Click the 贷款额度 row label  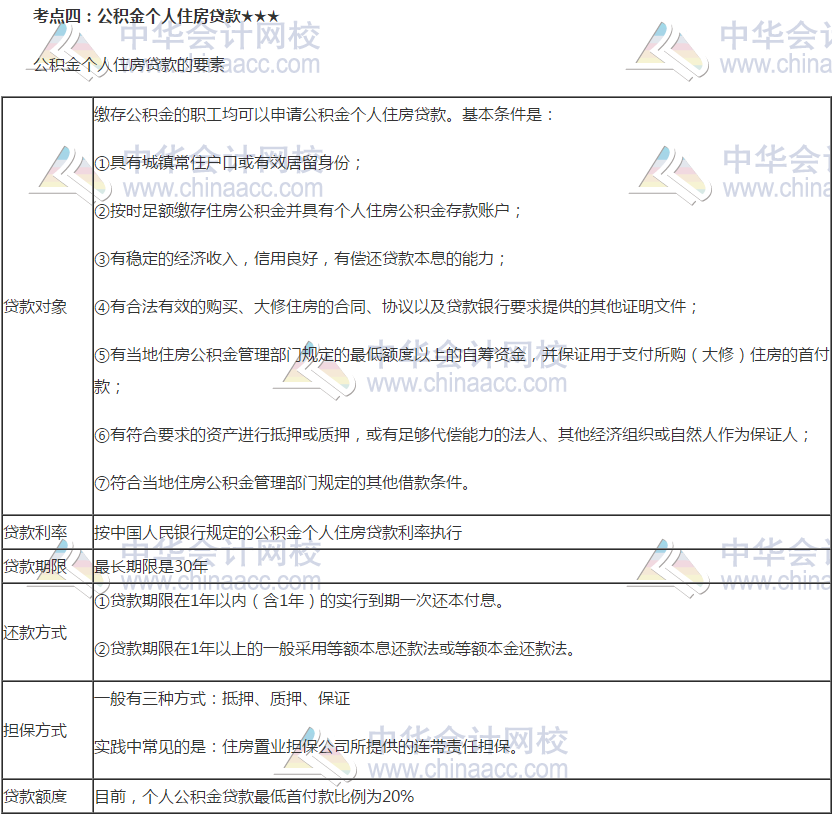(36, 797)
